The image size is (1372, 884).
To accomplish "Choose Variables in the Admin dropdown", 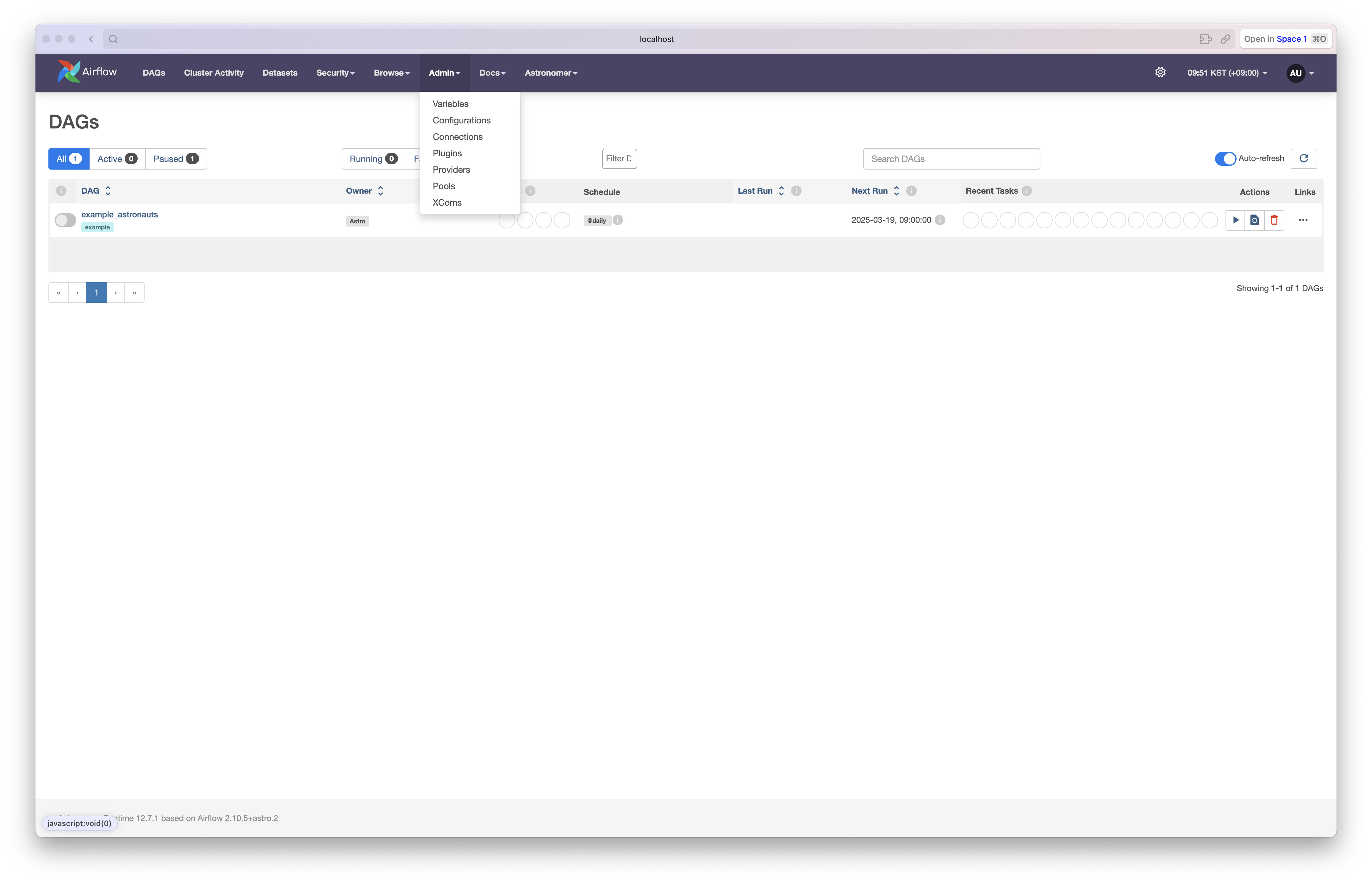I will (x=450, y=104).
